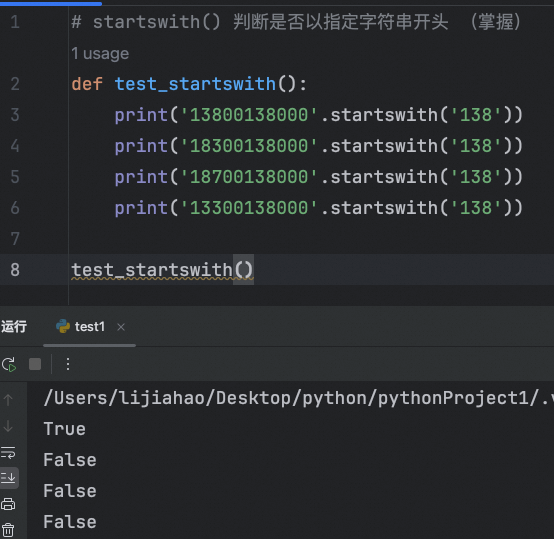This screenshot has width=554, height=539.
Task: Stop the running process
Action: coord(35,364)
